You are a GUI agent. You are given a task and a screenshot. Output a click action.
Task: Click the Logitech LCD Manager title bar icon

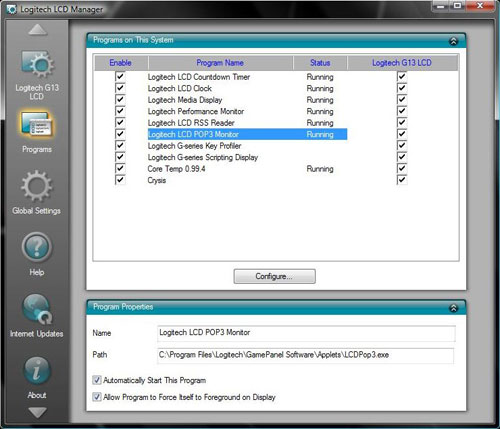tap(12, 9)
